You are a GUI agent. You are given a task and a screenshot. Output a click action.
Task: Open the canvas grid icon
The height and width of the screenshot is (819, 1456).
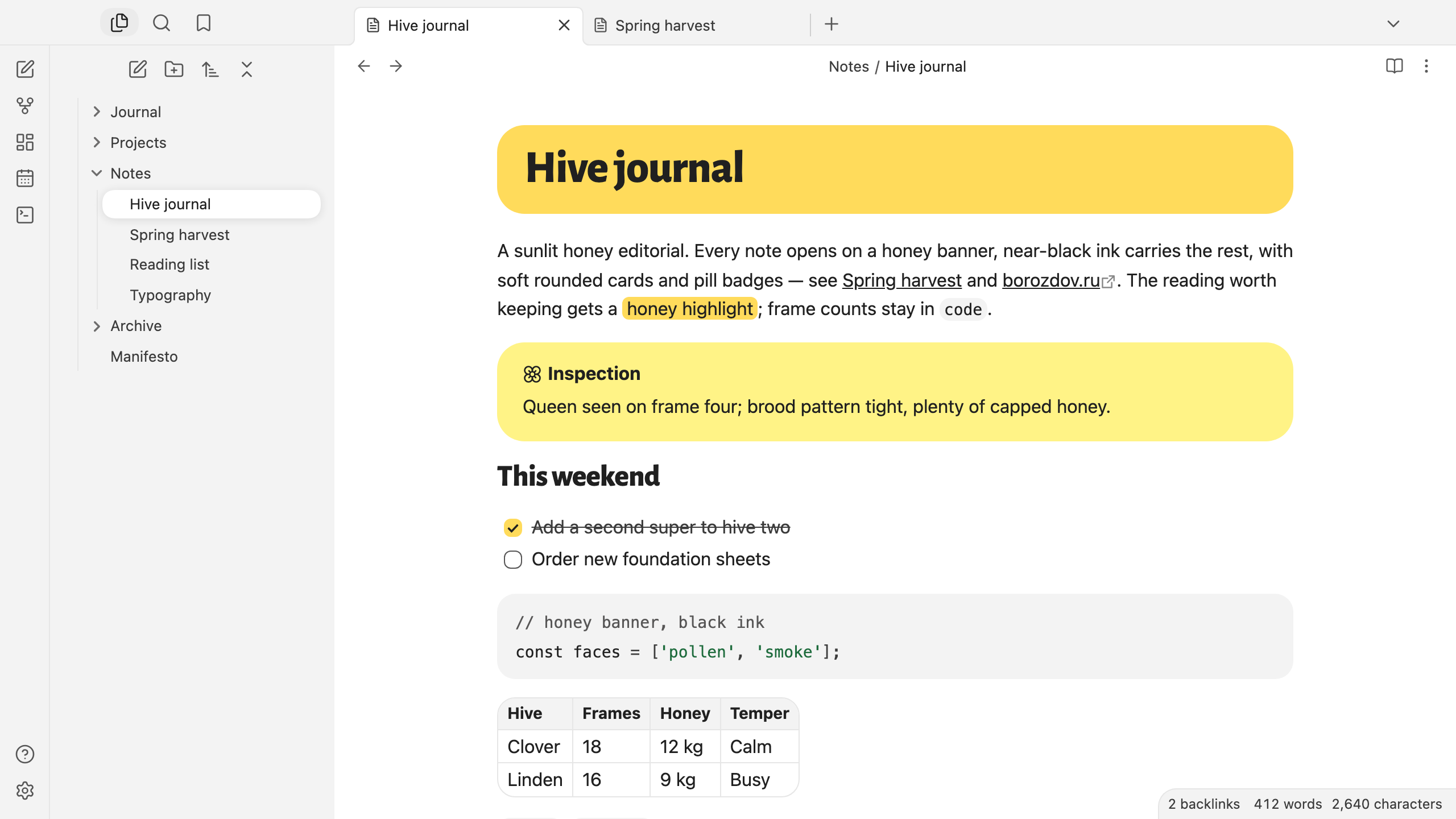(25, 142)
